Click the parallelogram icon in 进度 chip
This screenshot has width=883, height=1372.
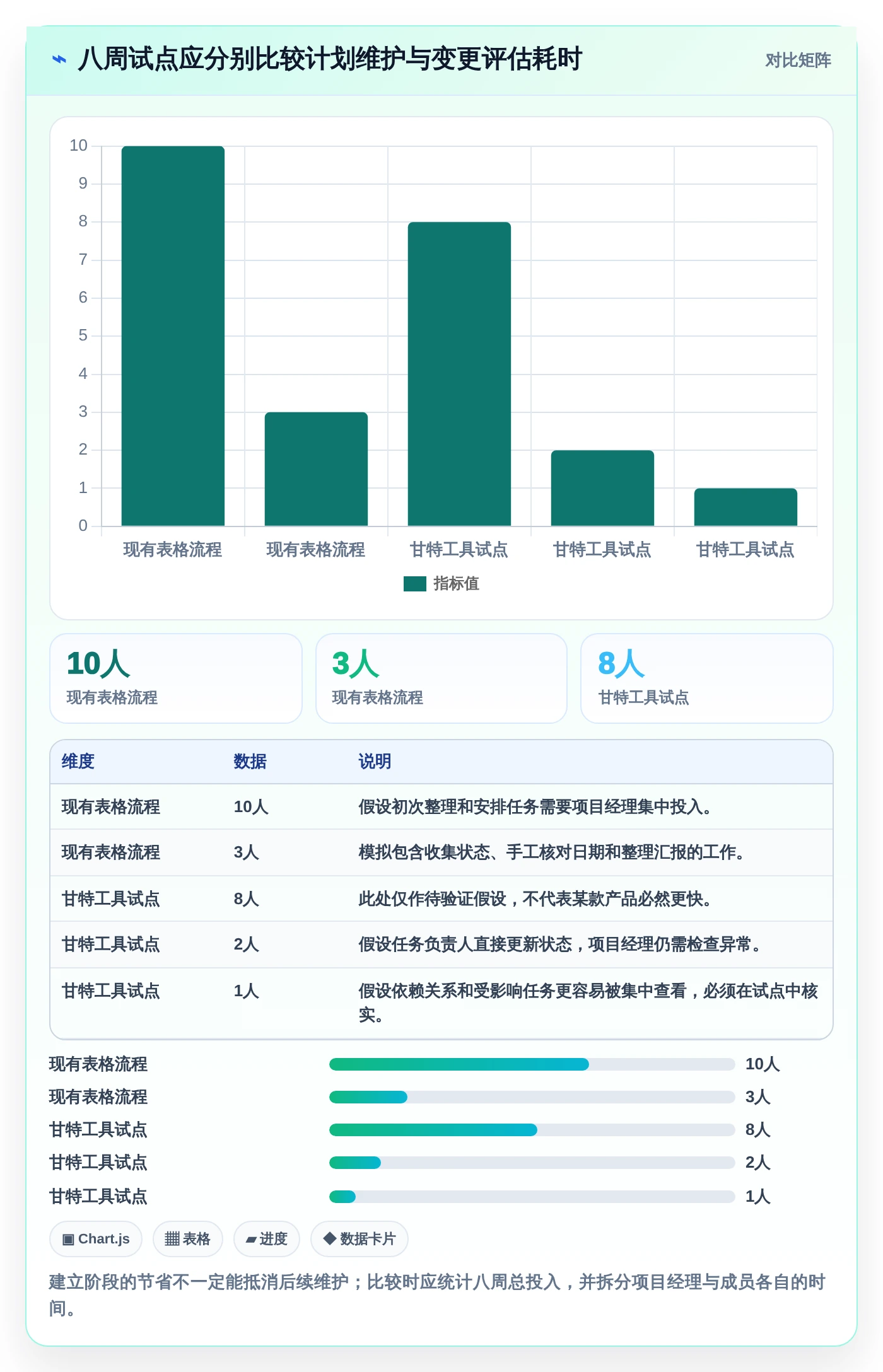tap(251, 1240)
